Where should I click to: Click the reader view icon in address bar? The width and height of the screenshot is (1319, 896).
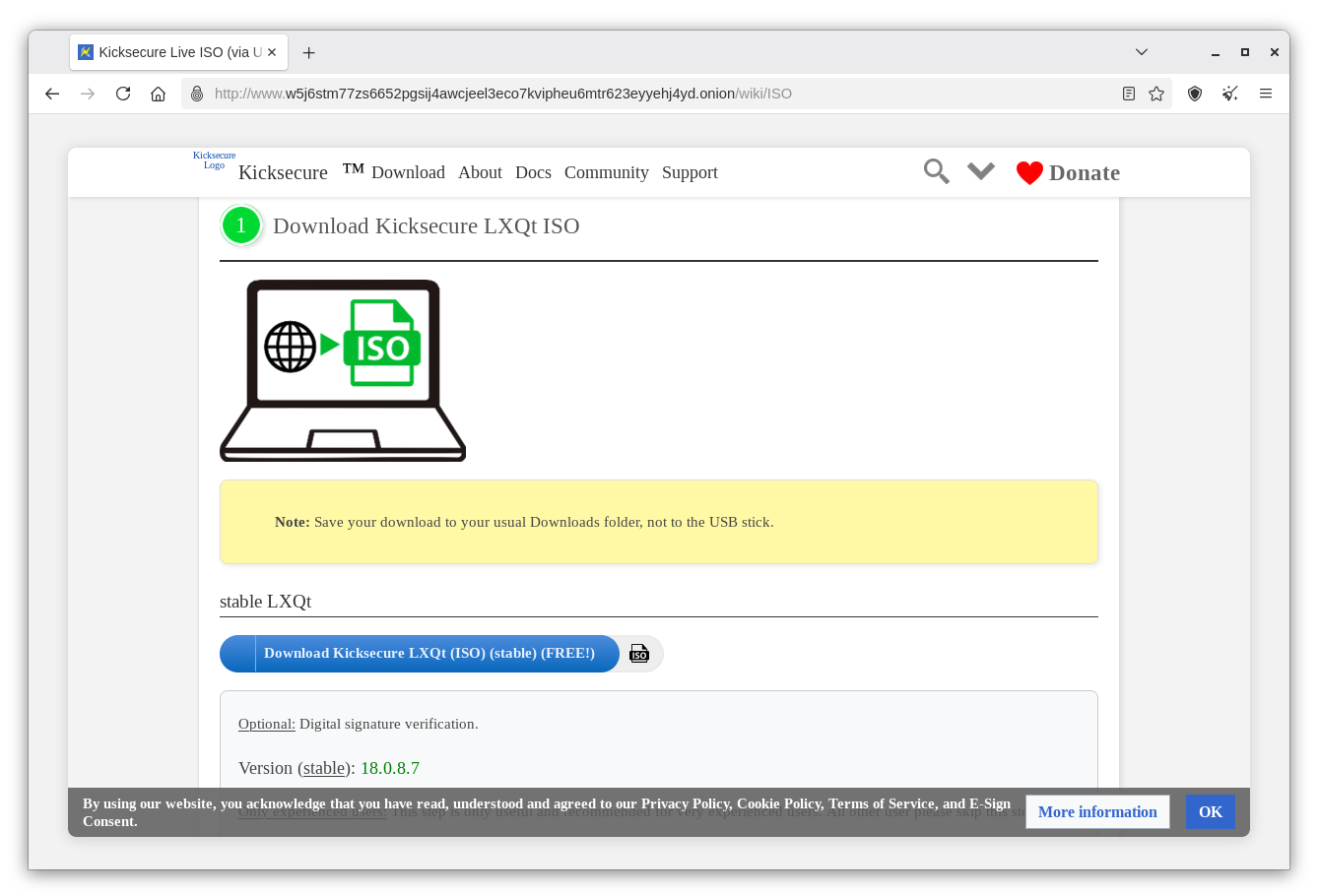coord(1129,93)
